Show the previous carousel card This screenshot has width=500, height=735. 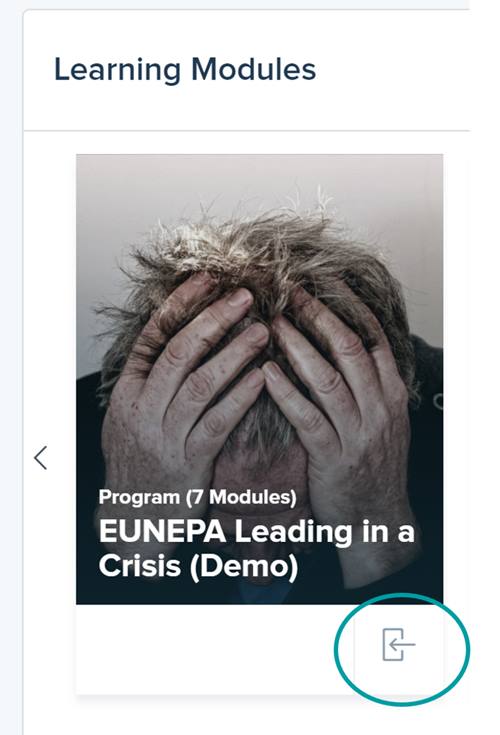pyautogui.click(x=41, y=458)
